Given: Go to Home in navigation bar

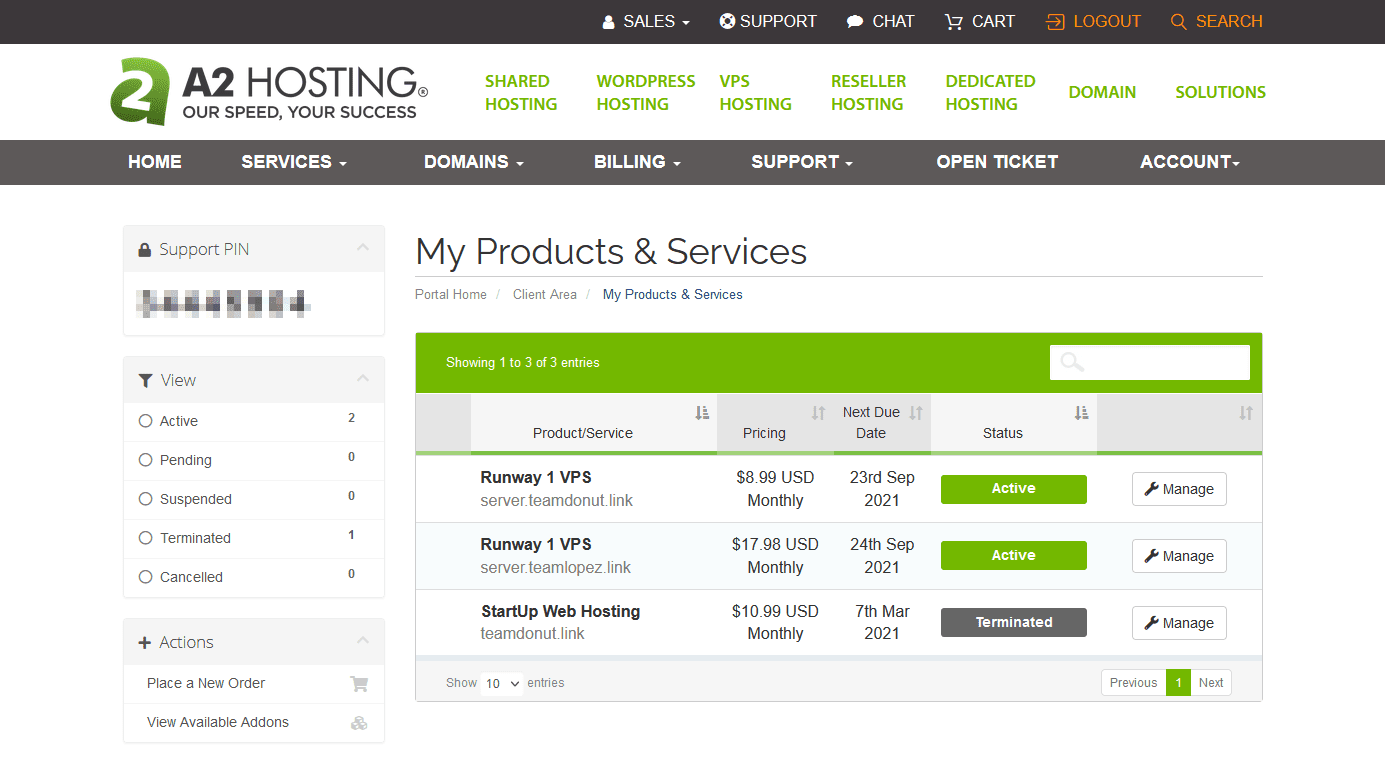Looking at the screenshot, I should (155, 162).
